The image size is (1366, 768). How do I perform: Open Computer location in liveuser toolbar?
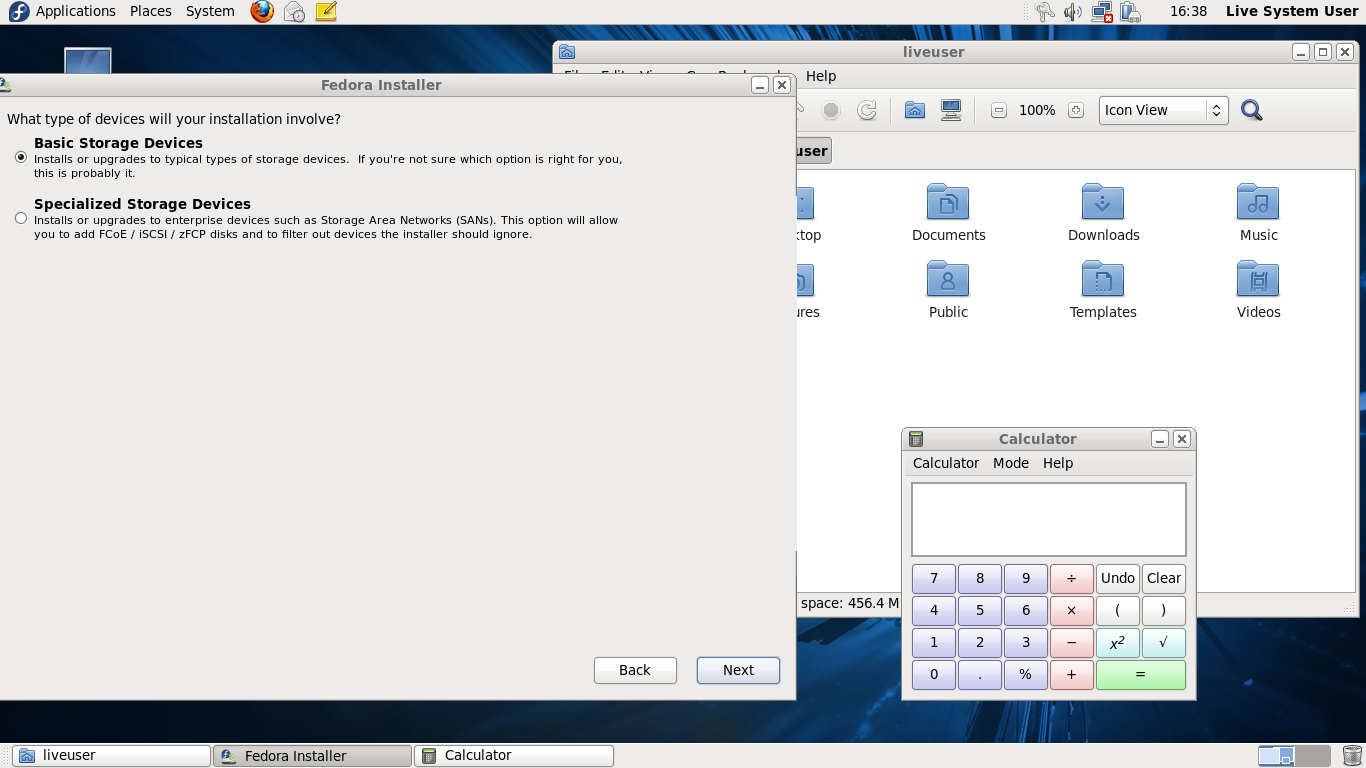(951, 110)
